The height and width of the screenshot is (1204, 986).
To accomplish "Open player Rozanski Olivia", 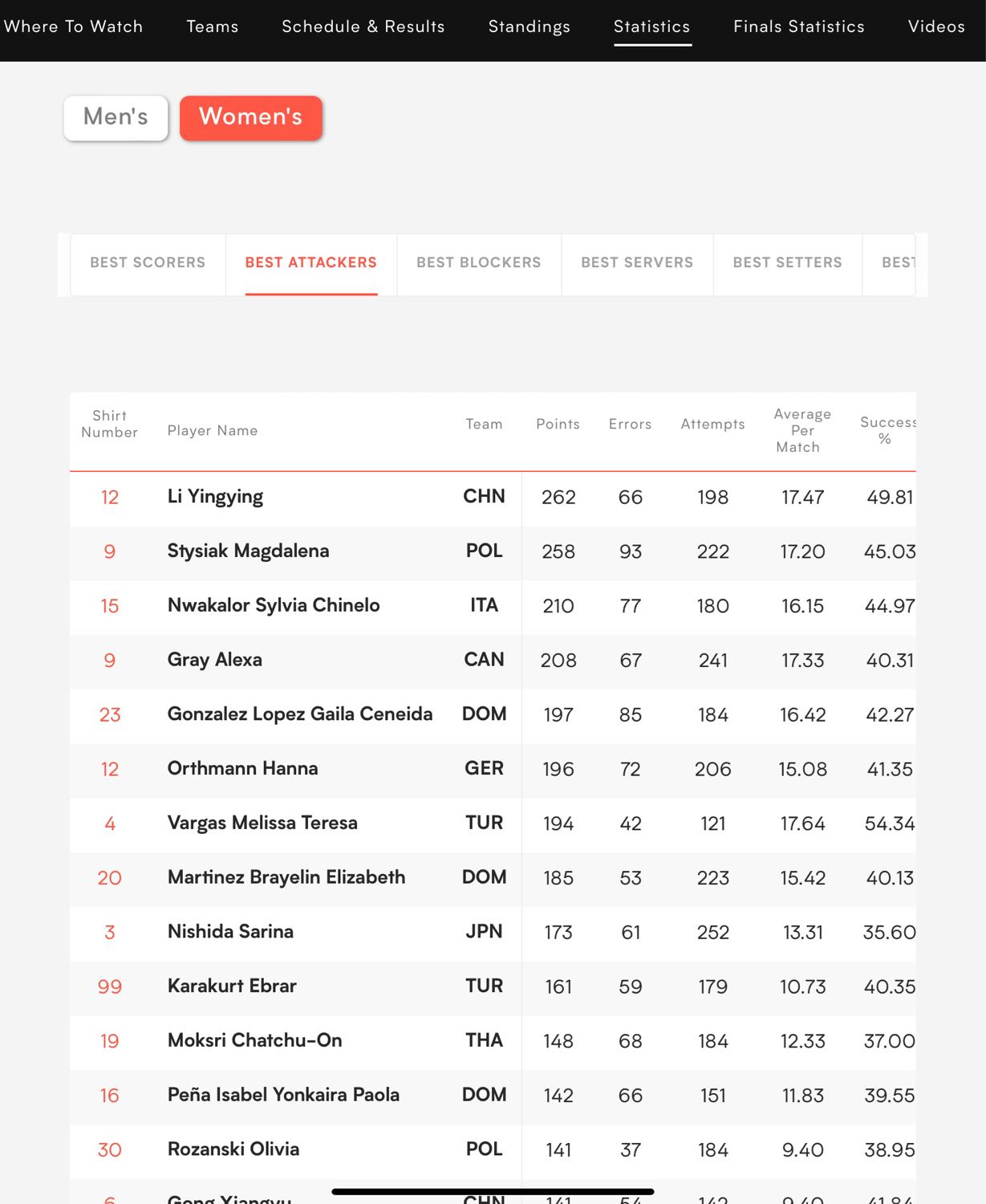I will coord(233,1149).
